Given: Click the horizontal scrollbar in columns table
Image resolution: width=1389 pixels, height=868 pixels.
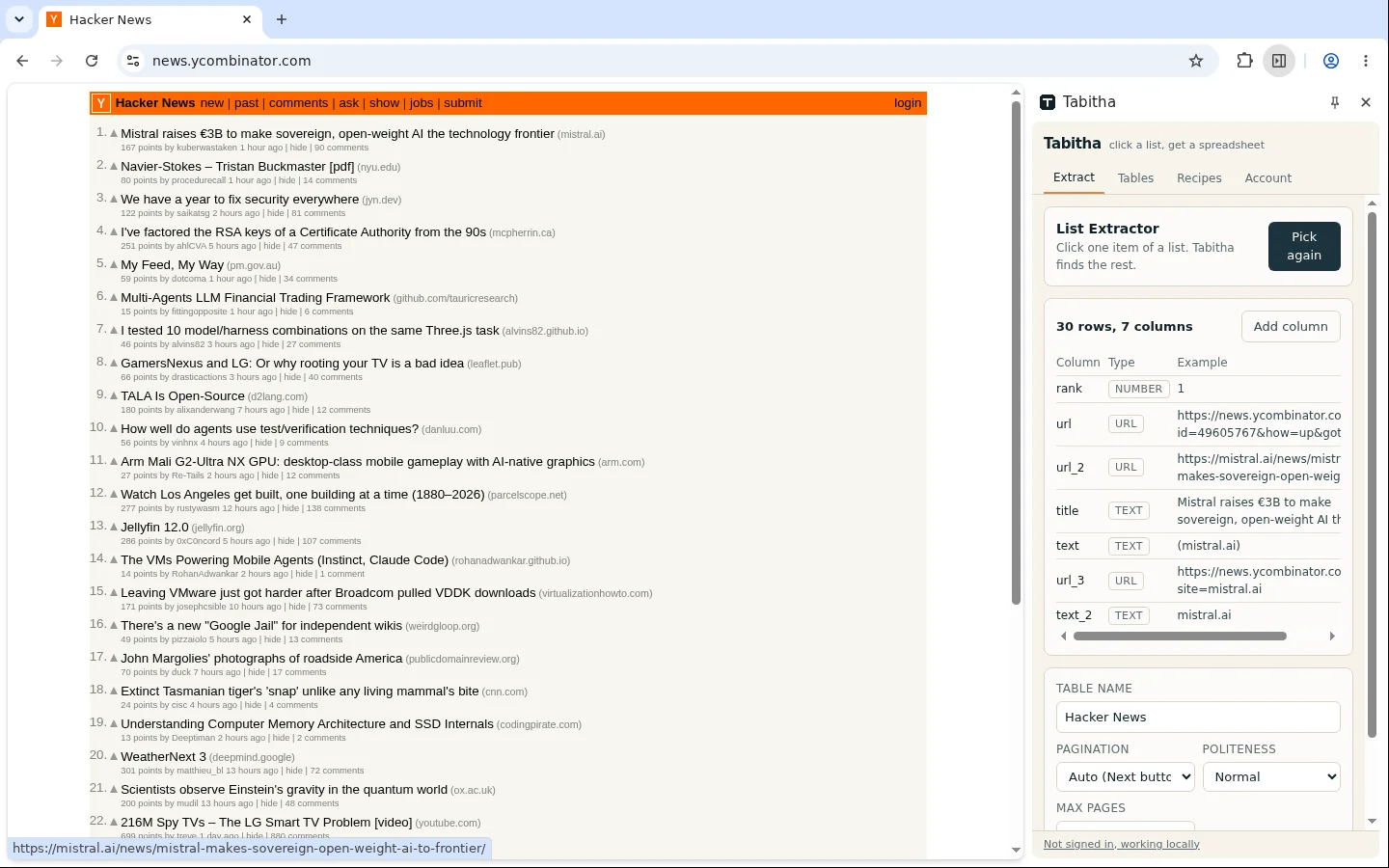Looking at the screenshot, I should click(1180, 637).
